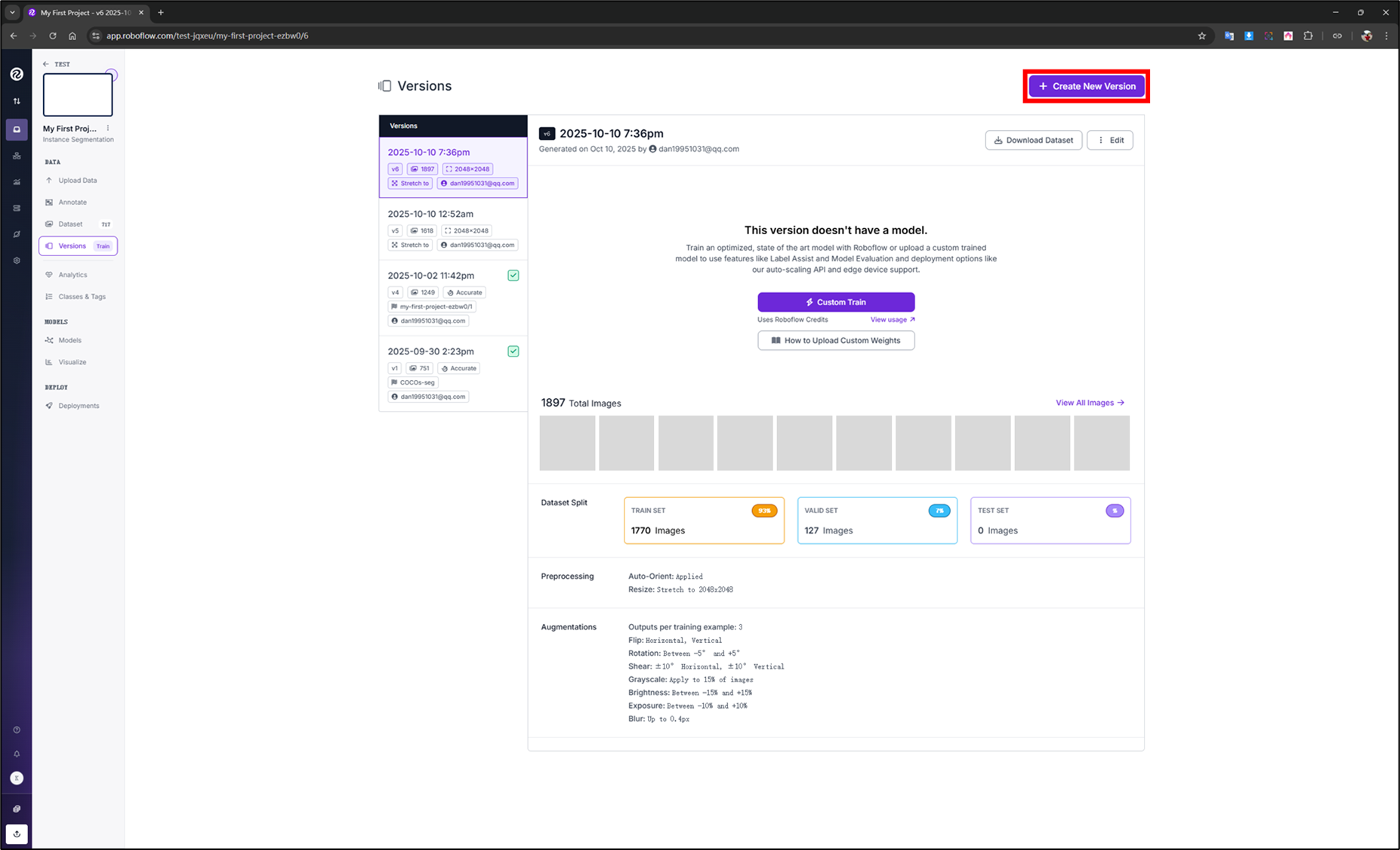Click the chart monitoring icon in the dark sidebar
Image resolution: width=1400 pixels, height=850 pixels.
[17, 182]
